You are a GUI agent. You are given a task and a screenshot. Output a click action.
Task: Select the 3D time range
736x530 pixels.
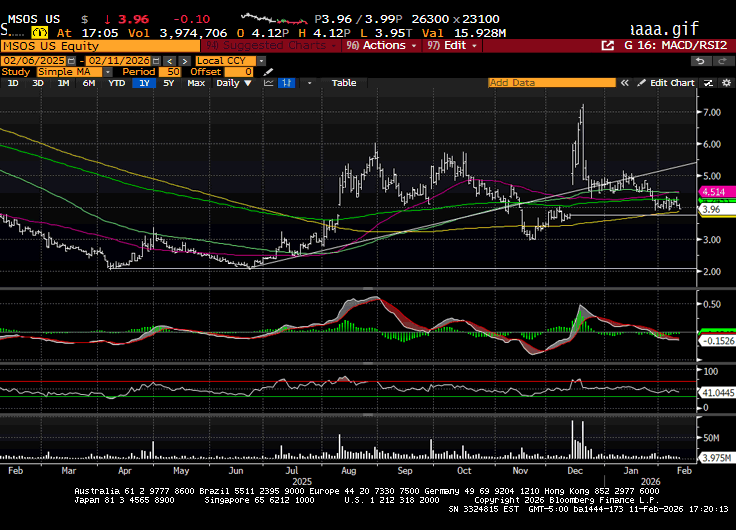pos(38,83)
